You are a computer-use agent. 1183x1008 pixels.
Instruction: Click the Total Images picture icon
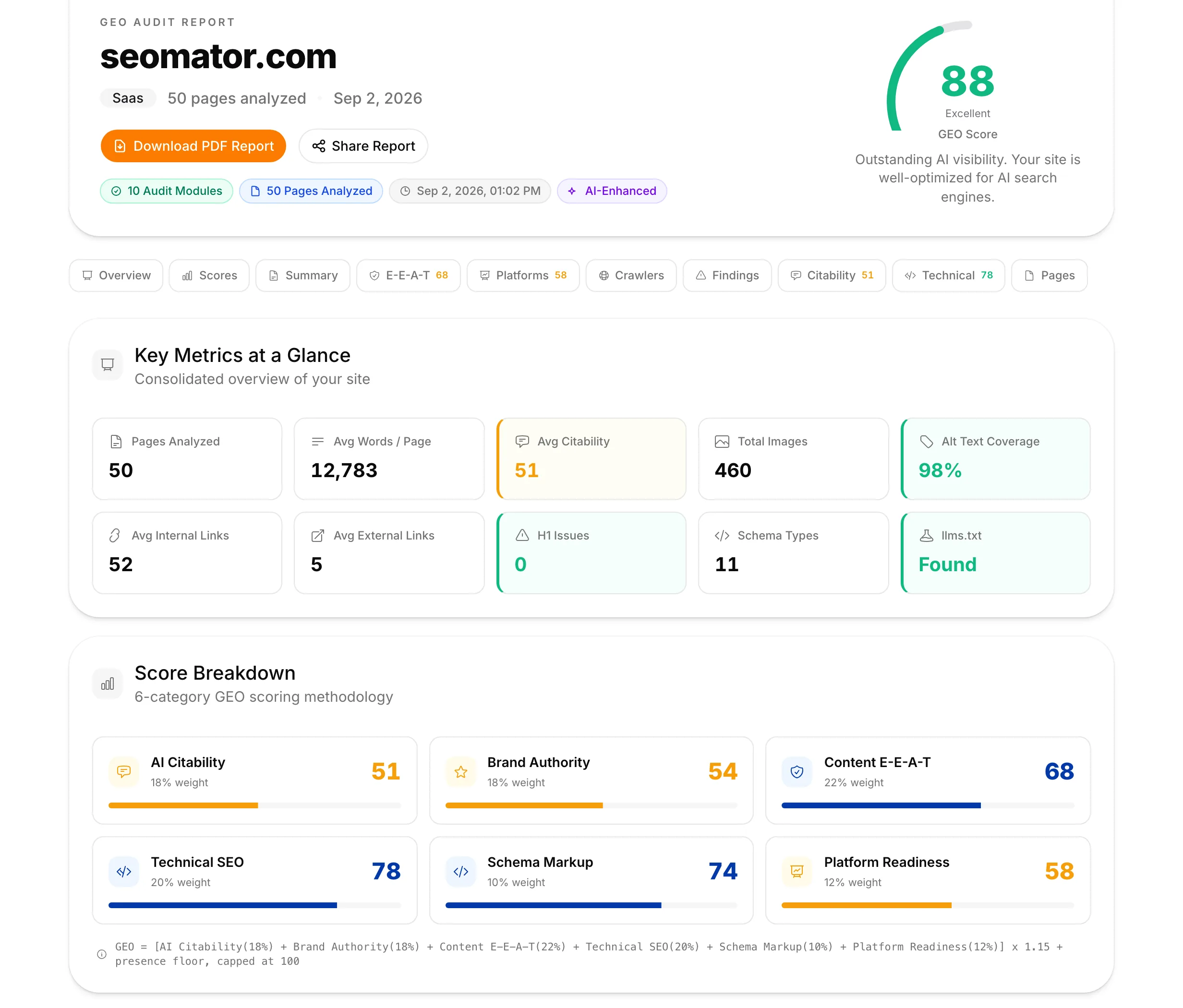(722, 441)
